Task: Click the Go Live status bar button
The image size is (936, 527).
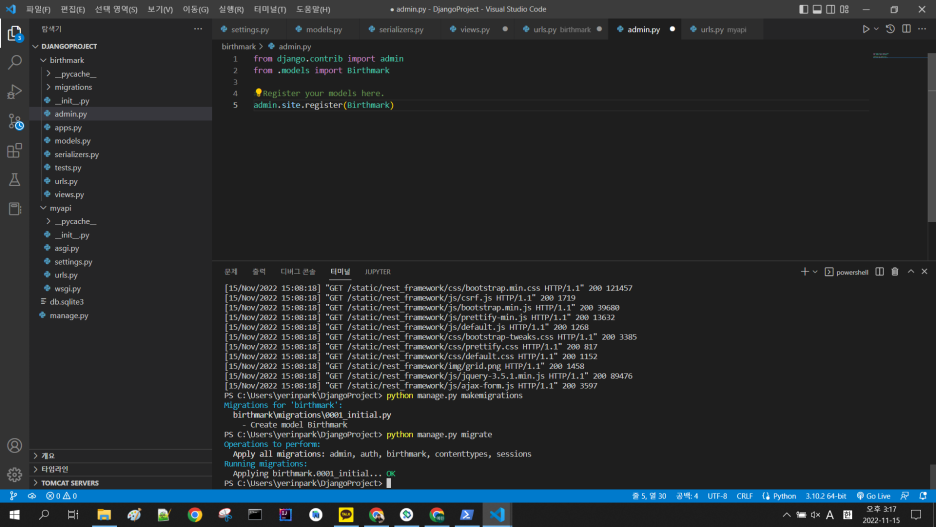Action: coord(873,496)
